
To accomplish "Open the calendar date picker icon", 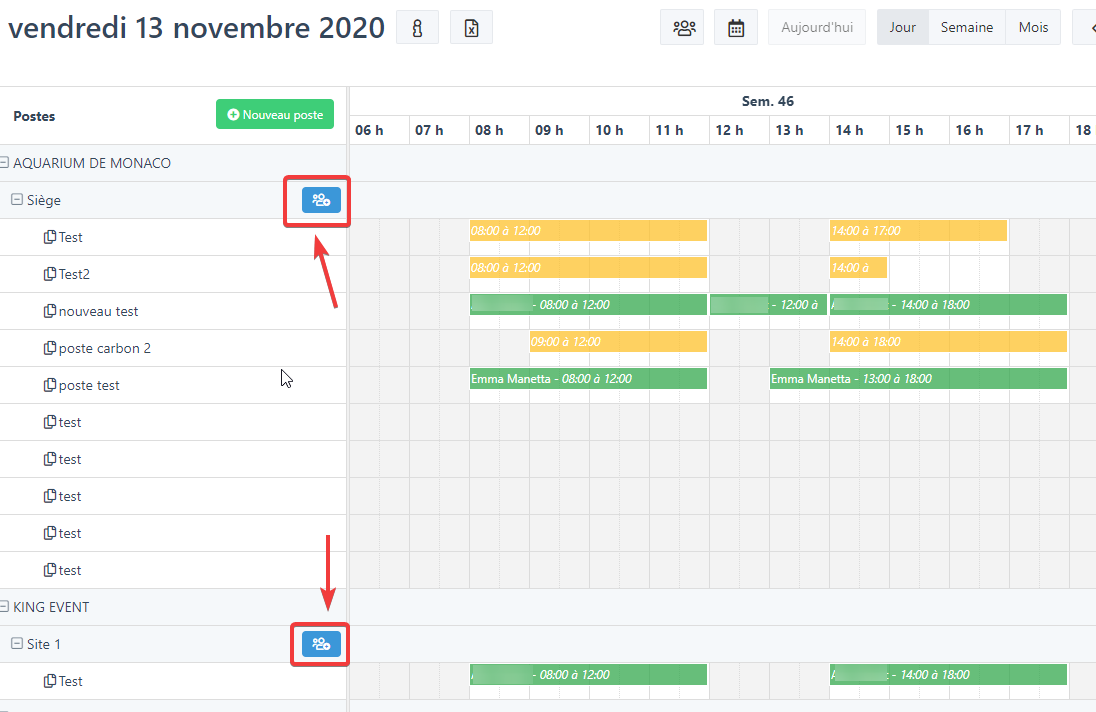I will coord(736,28).
